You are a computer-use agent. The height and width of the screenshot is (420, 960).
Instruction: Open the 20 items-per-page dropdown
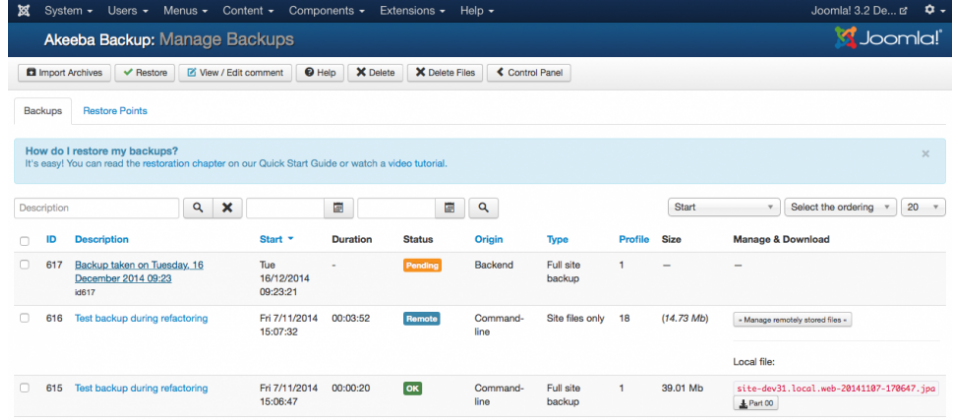[923, 207]
